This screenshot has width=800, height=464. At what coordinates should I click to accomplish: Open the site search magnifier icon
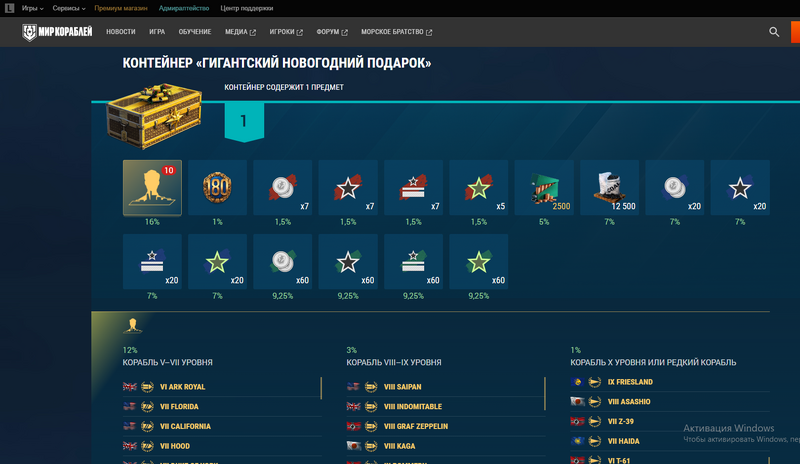pos(774,32)
